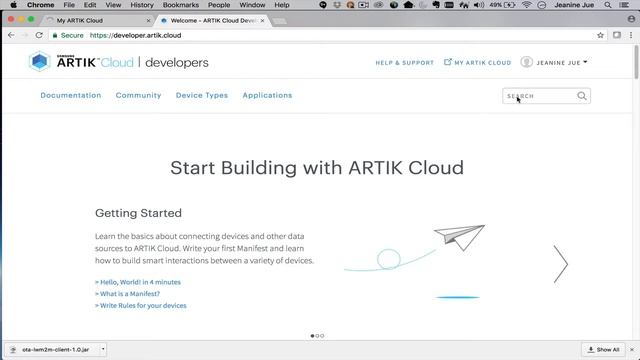640x360 pixels.
Task: Click the Wi-Fi status icon
Action: 527,5
